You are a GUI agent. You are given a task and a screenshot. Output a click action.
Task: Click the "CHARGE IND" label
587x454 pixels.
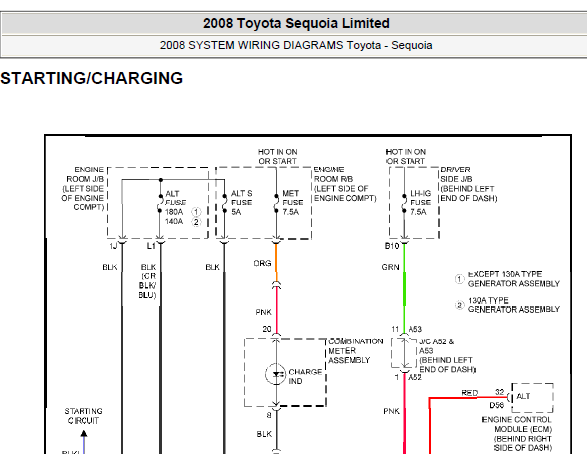pyautogui.click(x=305, y=377)
